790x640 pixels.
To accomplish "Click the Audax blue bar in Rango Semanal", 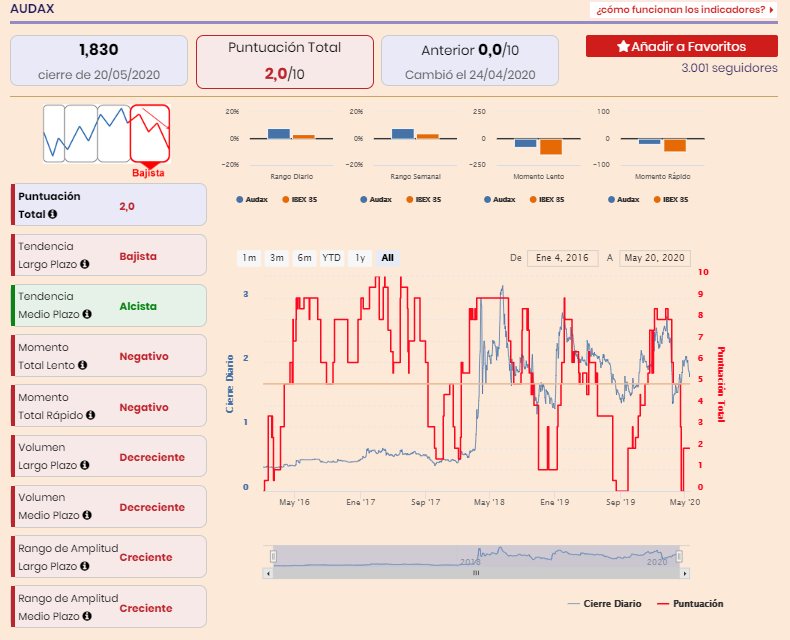I will click(403, 134).
